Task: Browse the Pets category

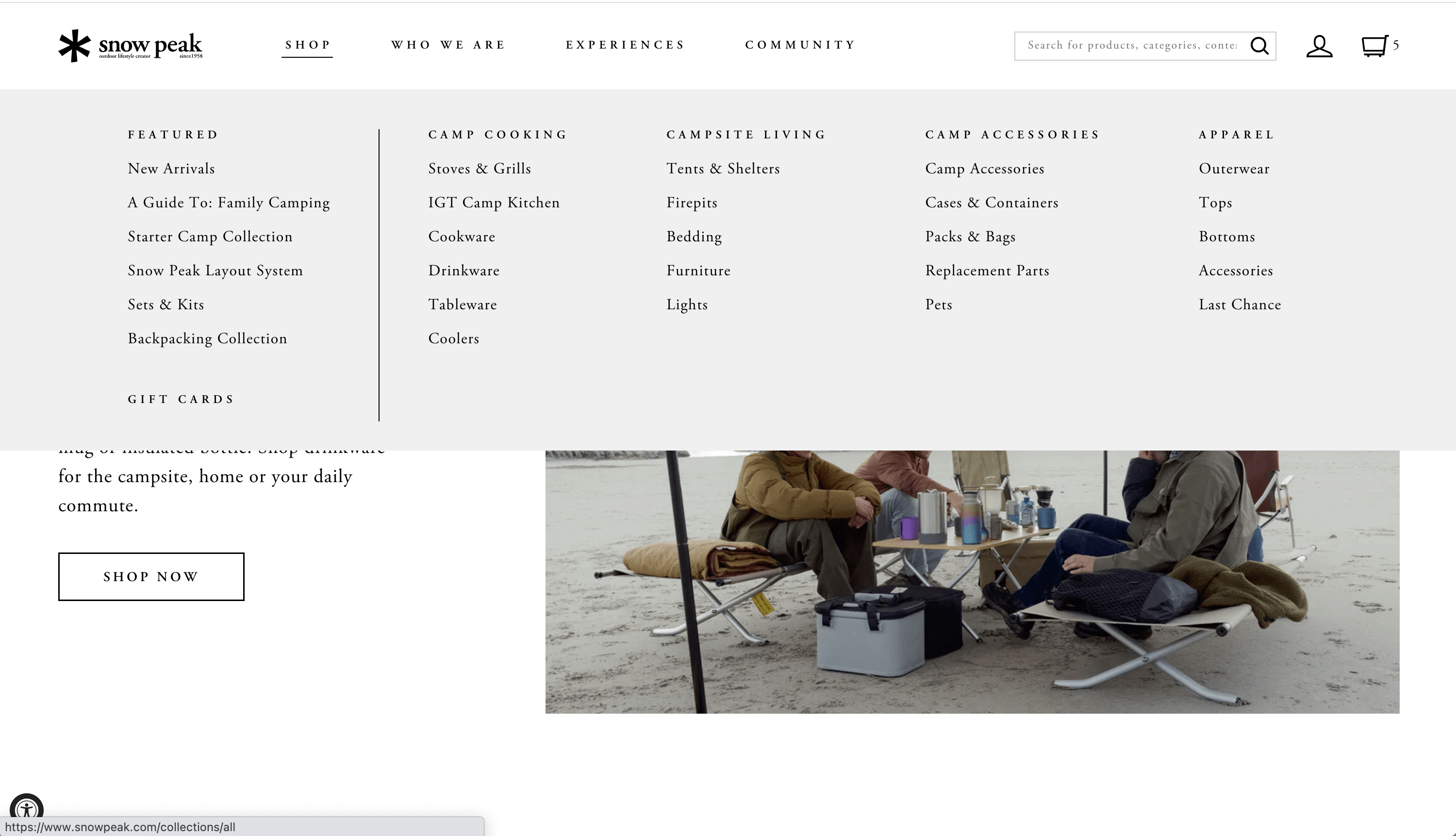Action: point(938,304)
